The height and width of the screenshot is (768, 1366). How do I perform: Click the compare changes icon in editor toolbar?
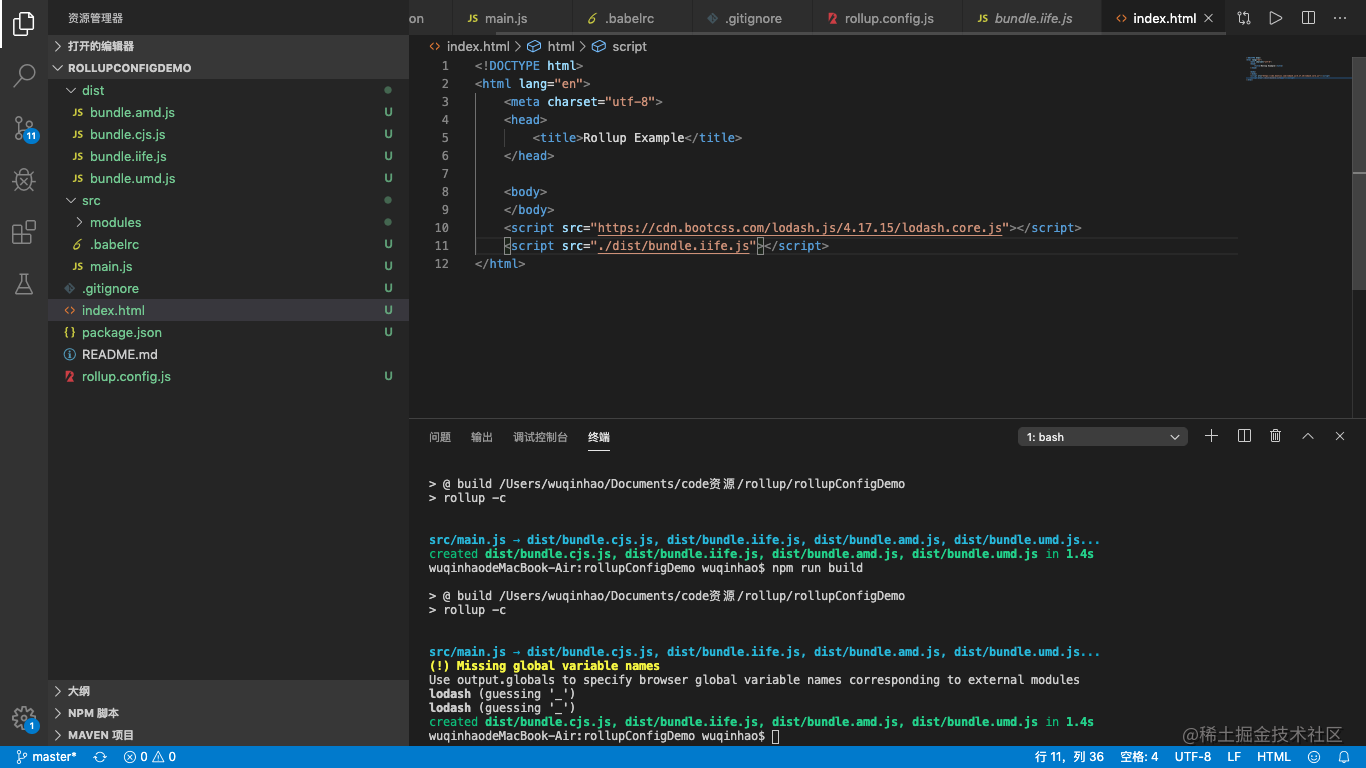(1243, 18)
